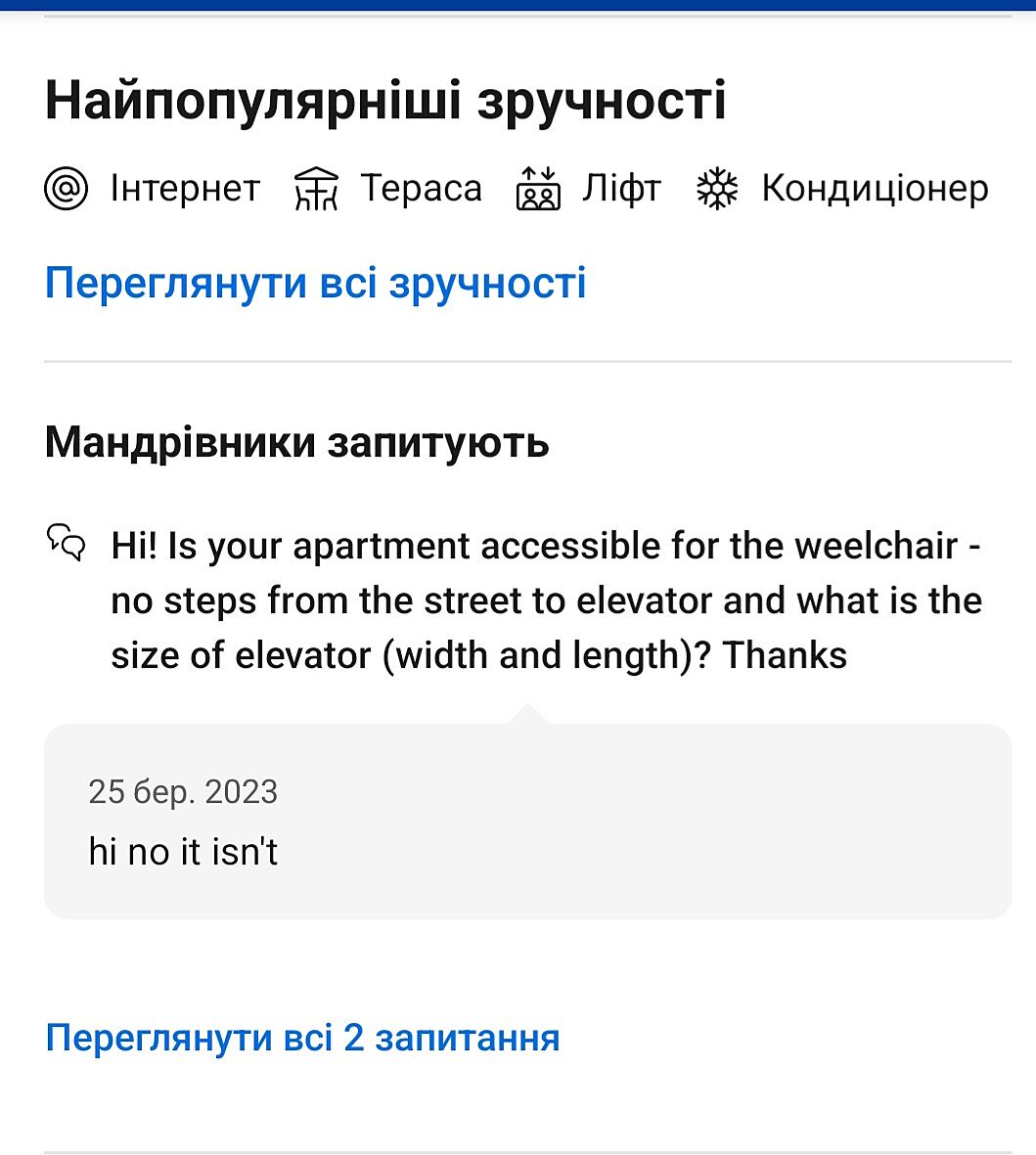Select the Кондиціонер amenity label
The height and width of the screenshot is (1155, 1036).
[875, 188]
